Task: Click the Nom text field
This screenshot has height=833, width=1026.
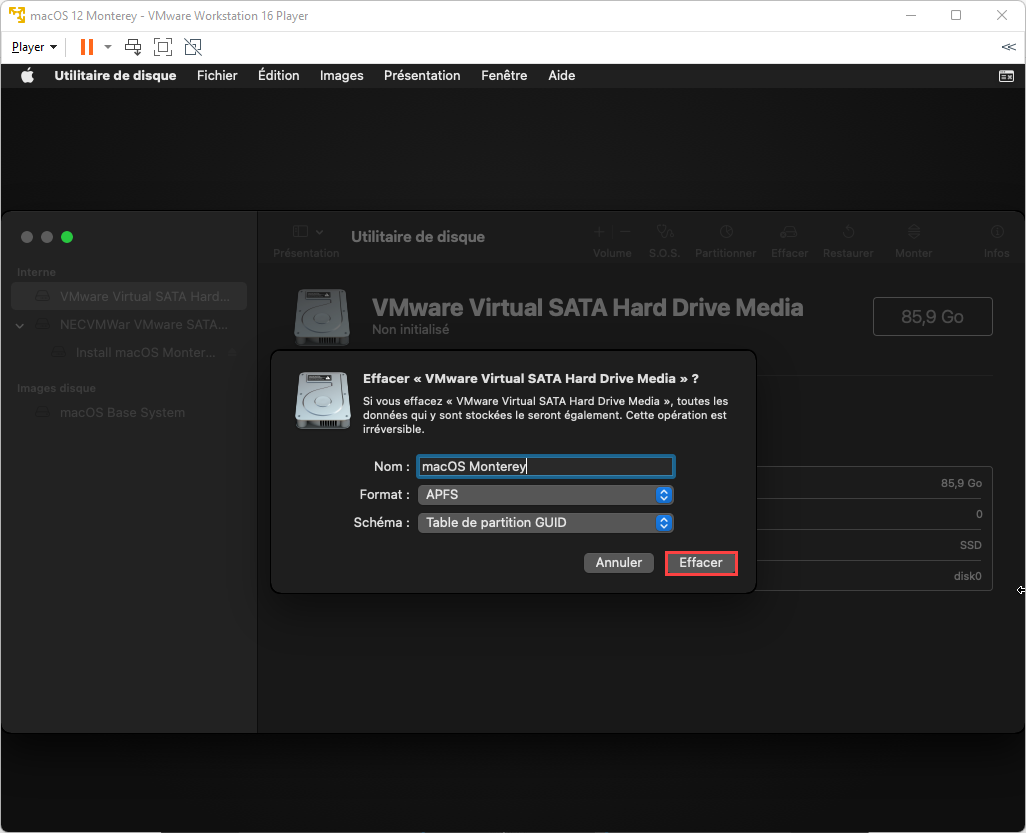Action: [546, 467]
